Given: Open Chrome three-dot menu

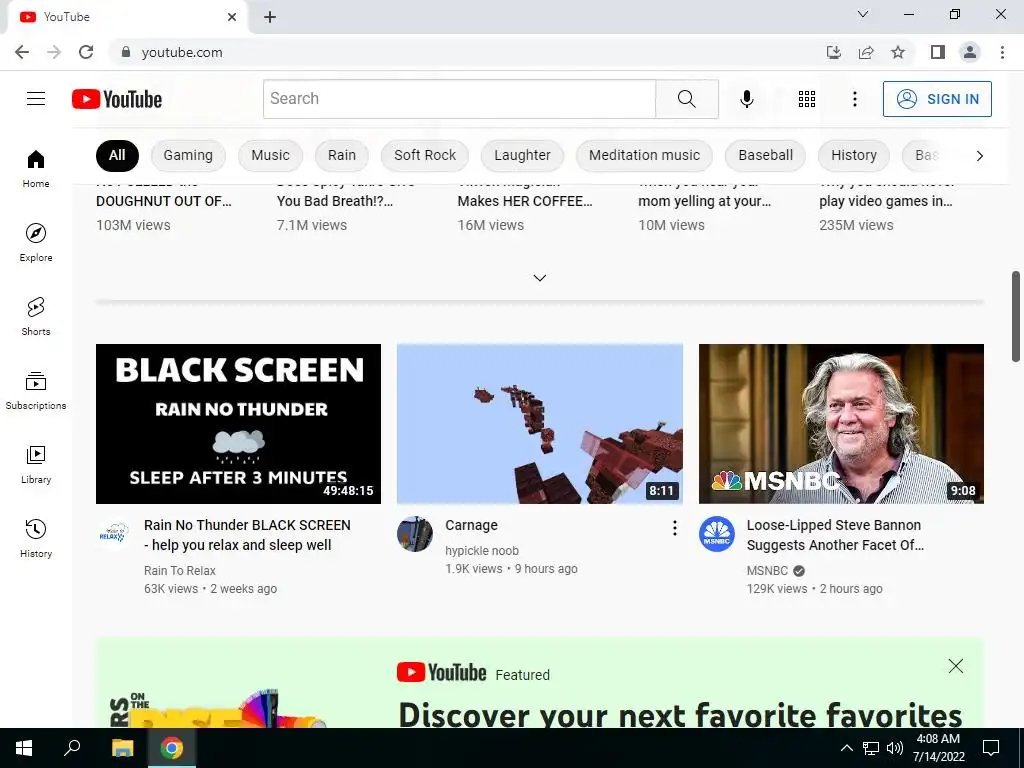Looking at the screenshot, I should point(1002,52).
